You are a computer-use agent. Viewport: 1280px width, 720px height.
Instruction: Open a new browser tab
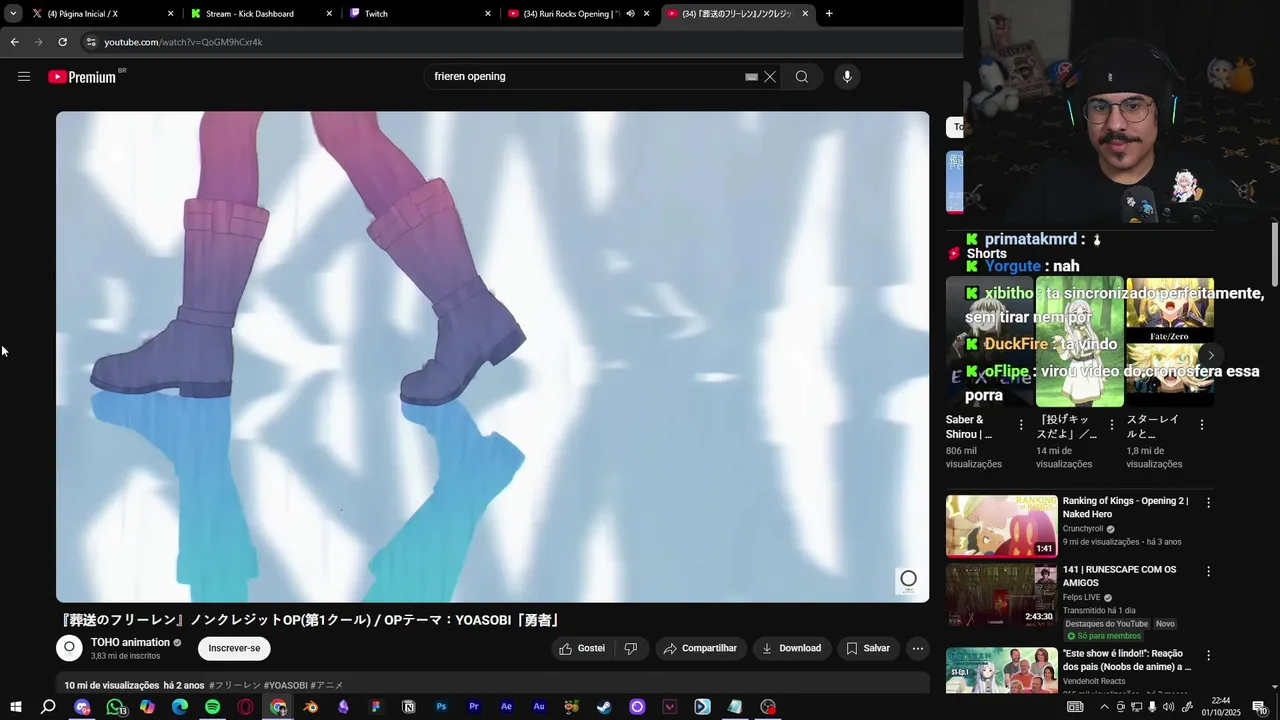pos(829,14)
